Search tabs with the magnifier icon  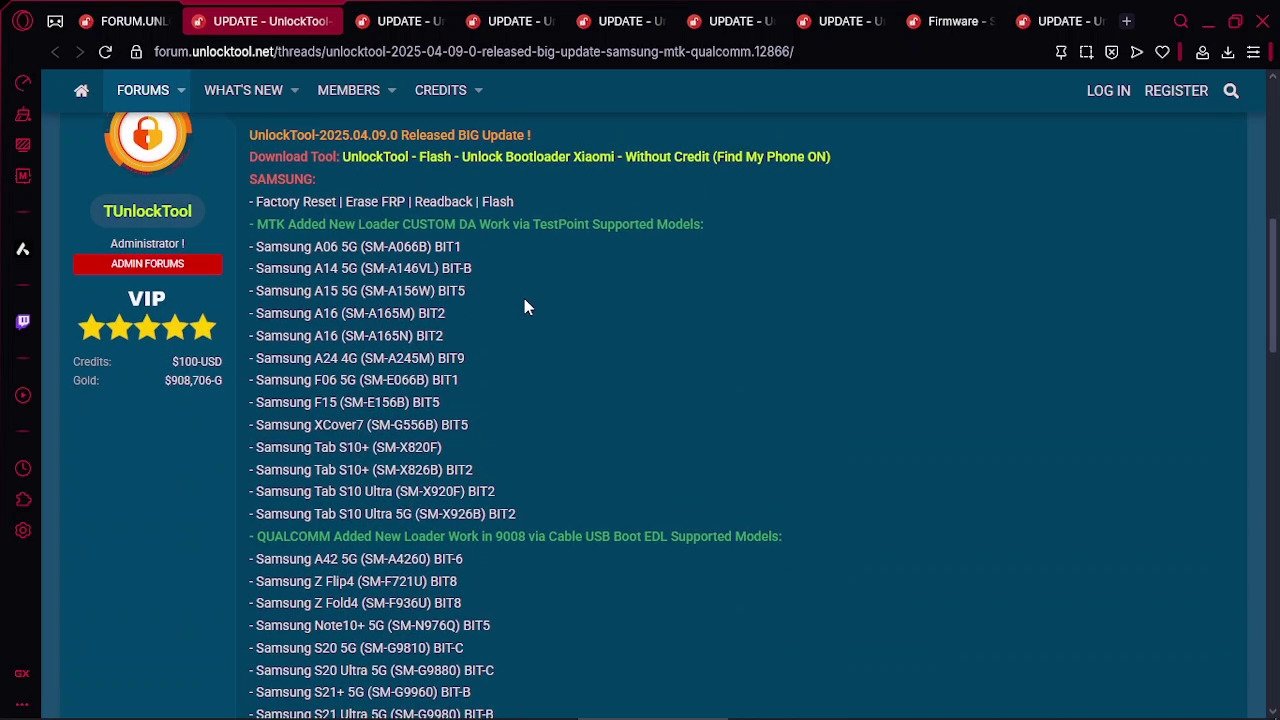1181,21
